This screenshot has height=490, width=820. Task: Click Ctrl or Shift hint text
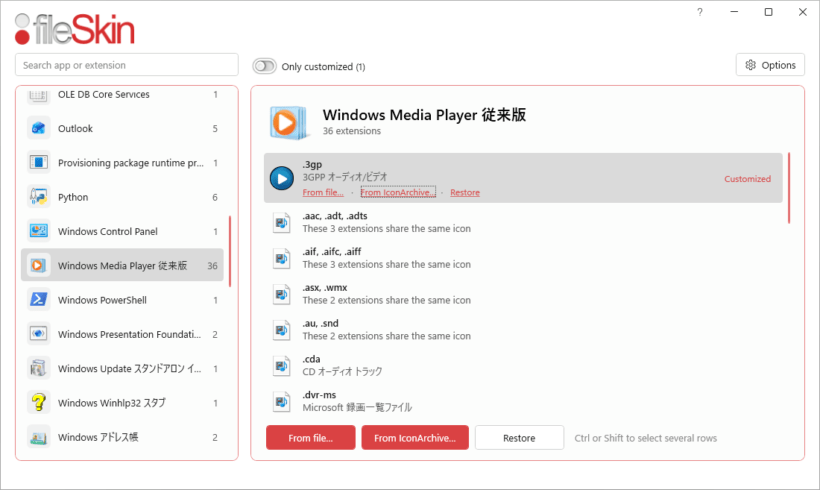[x=645, y=438]
